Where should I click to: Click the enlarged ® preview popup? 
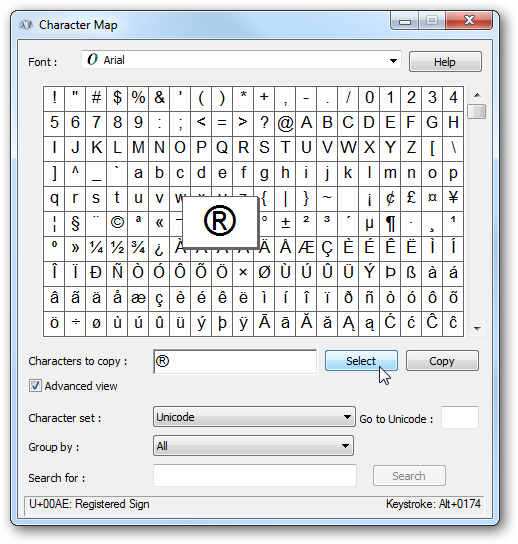220,222
